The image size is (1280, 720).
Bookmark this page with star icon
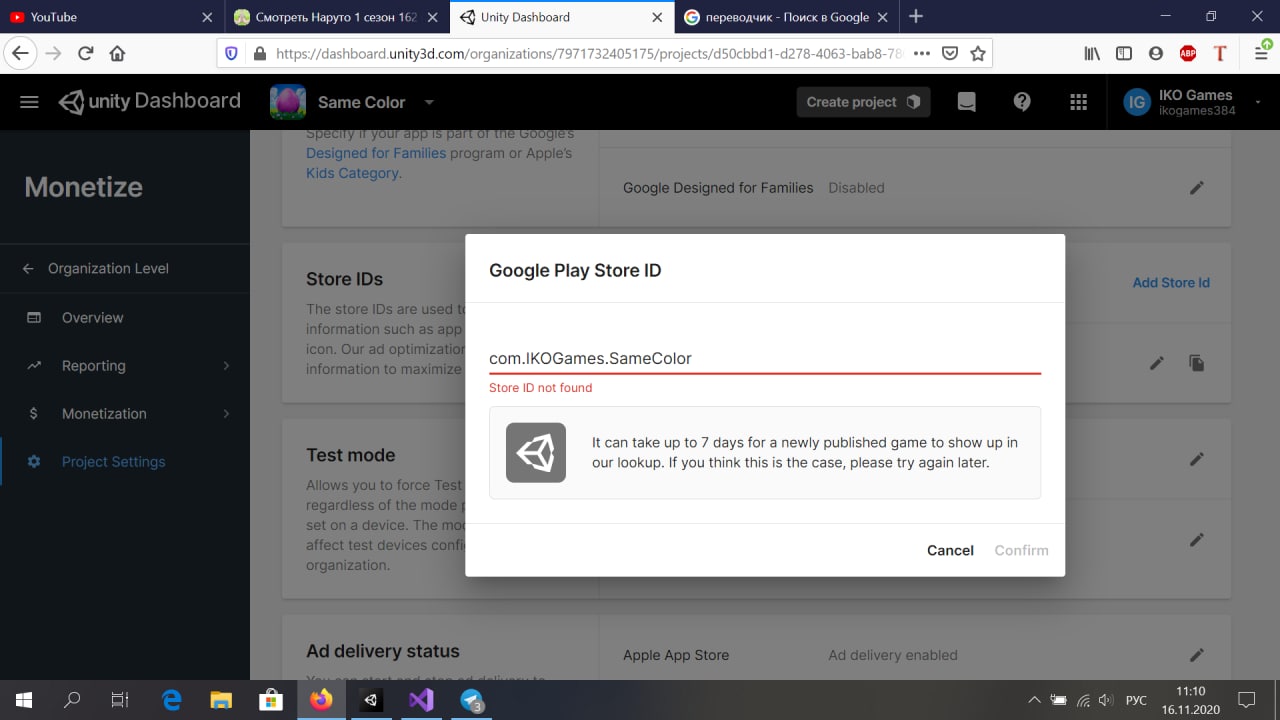[978, 53]
